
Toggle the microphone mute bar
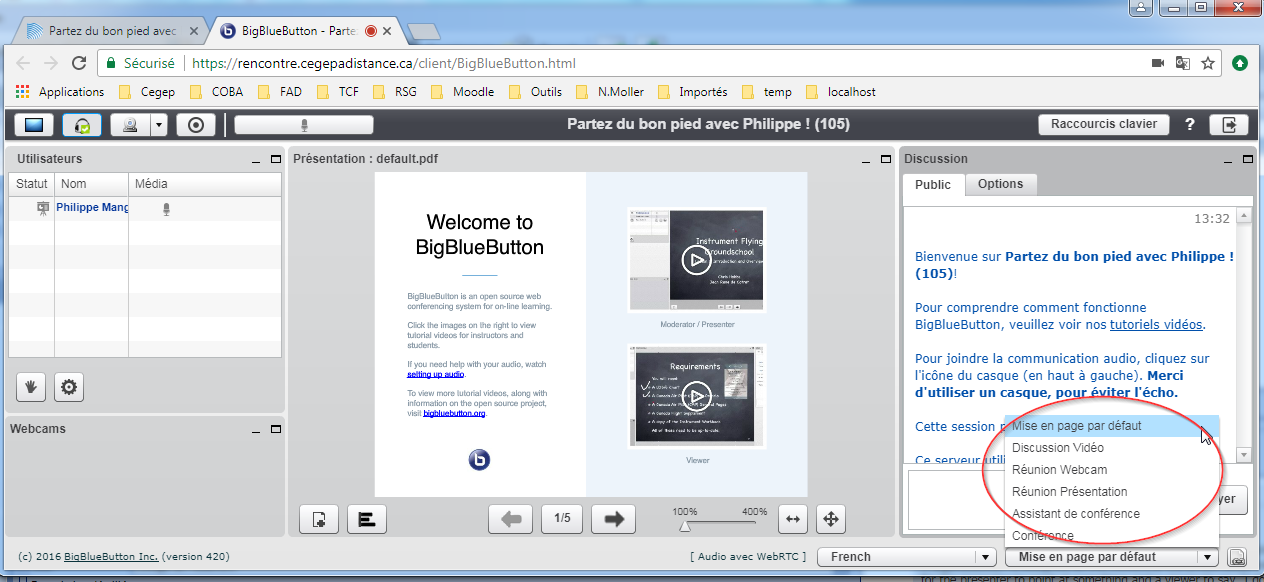pos(304,125)
